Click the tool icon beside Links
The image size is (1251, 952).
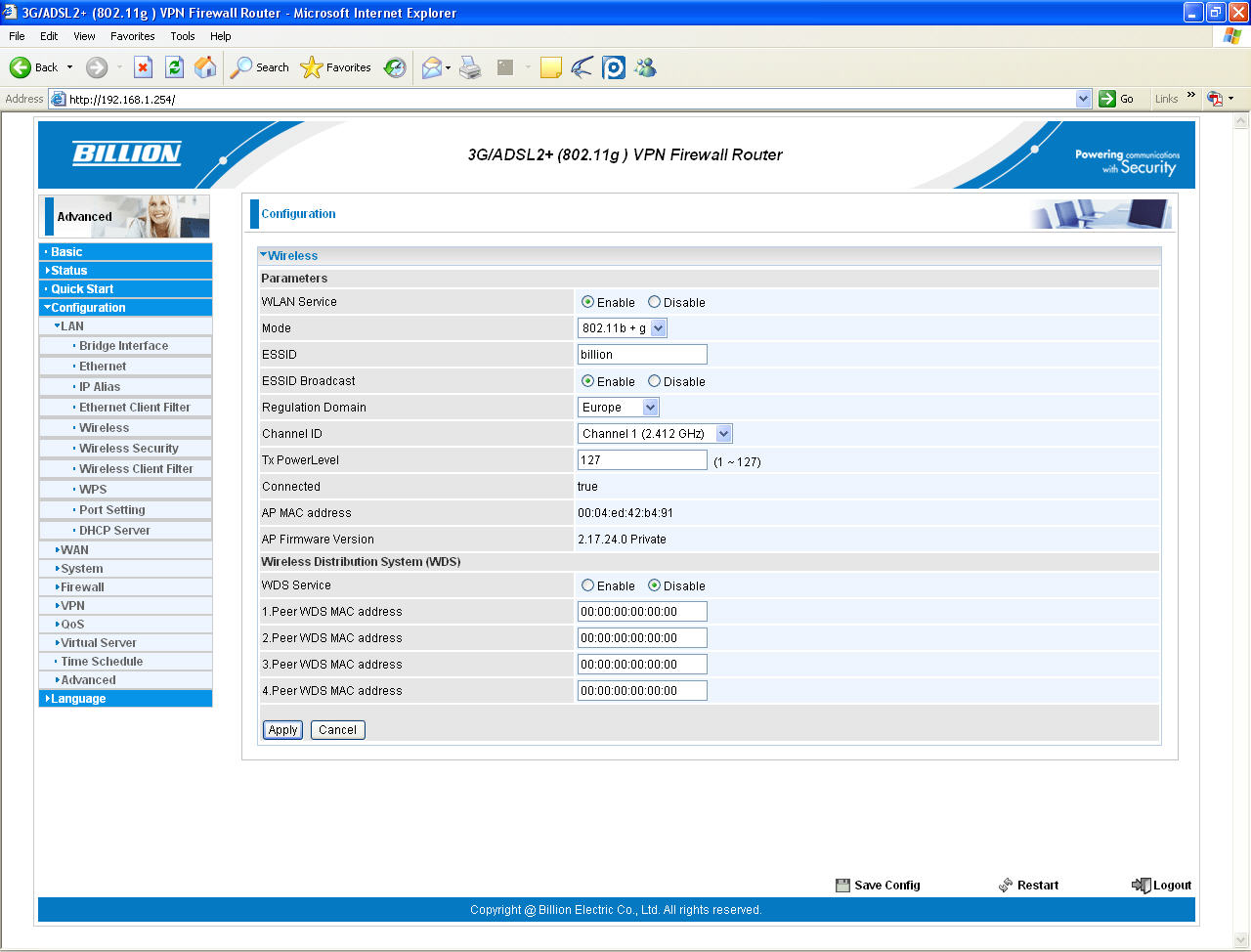pyautogui.click(x=1215, y=99)
